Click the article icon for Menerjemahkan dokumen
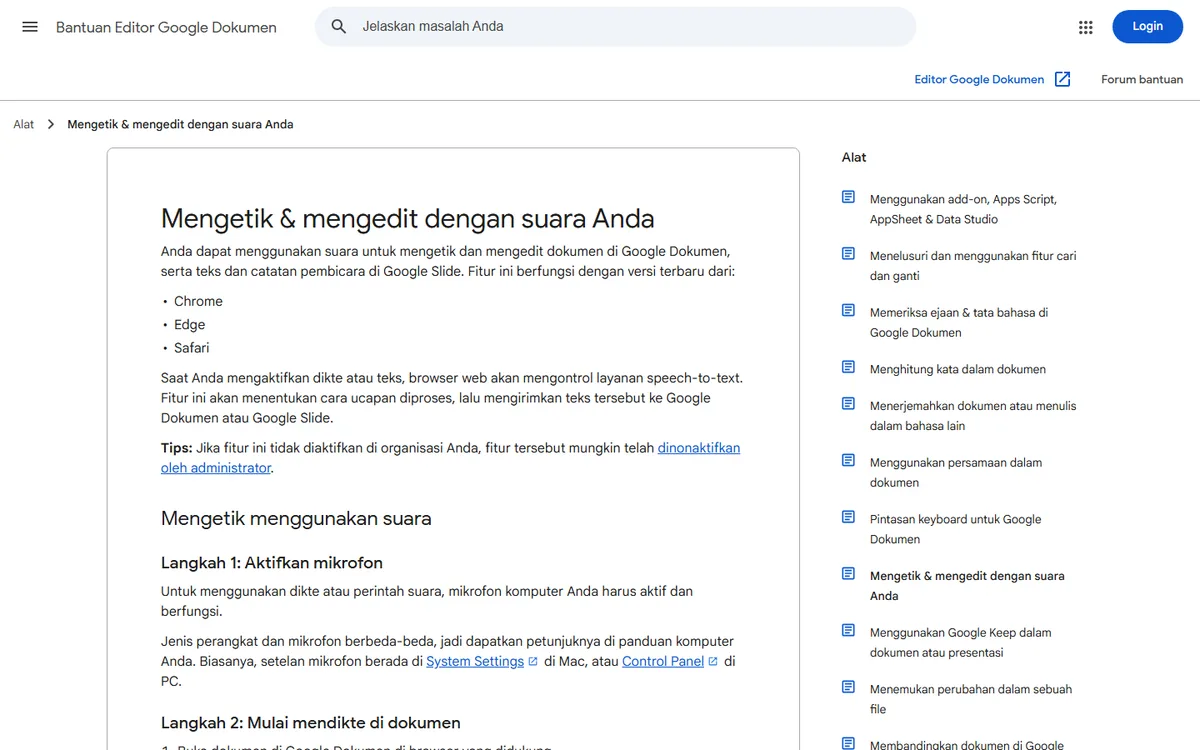 pos(848,404)
